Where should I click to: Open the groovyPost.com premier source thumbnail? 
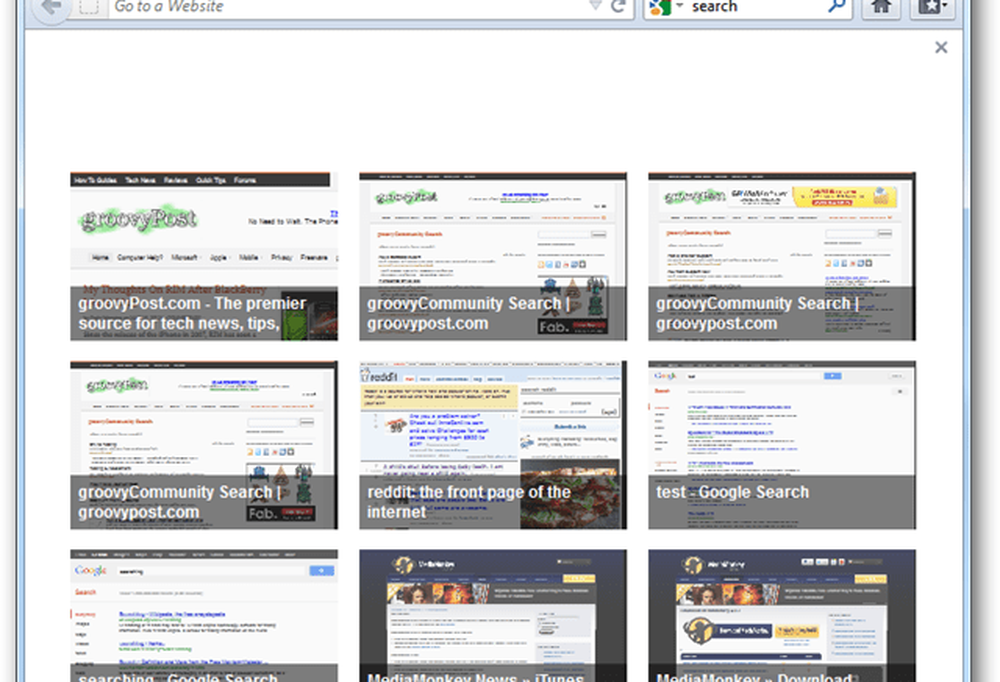click(204, 256)
